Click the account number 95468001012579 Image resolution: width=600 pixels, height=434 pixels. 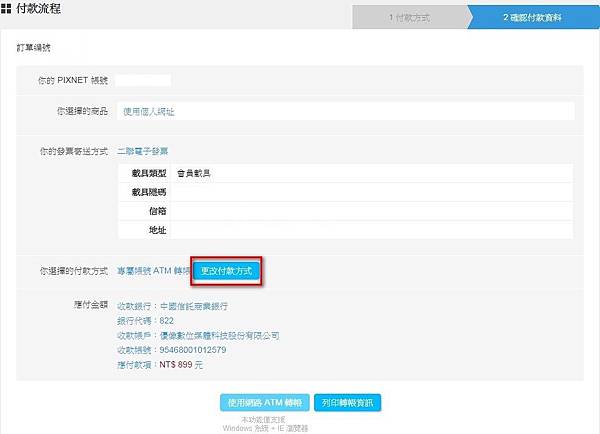tap(193, 350)
